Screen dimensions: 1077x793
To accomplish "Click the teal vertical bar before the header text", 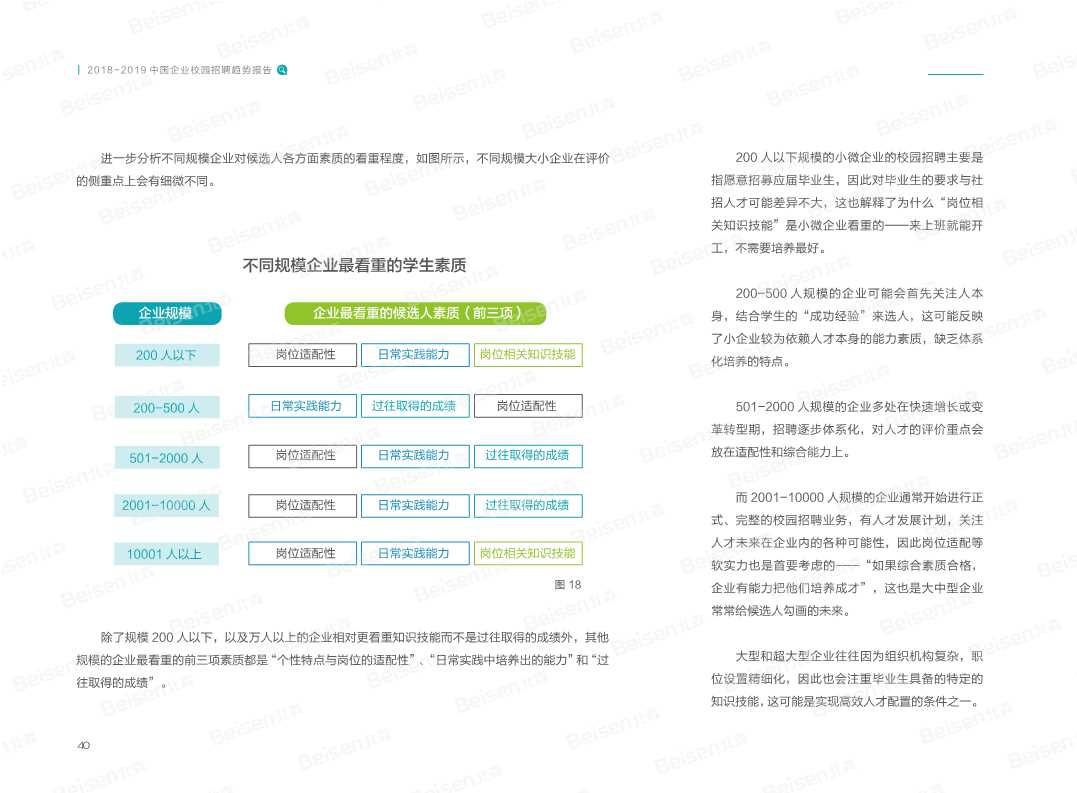I will 81,69.
